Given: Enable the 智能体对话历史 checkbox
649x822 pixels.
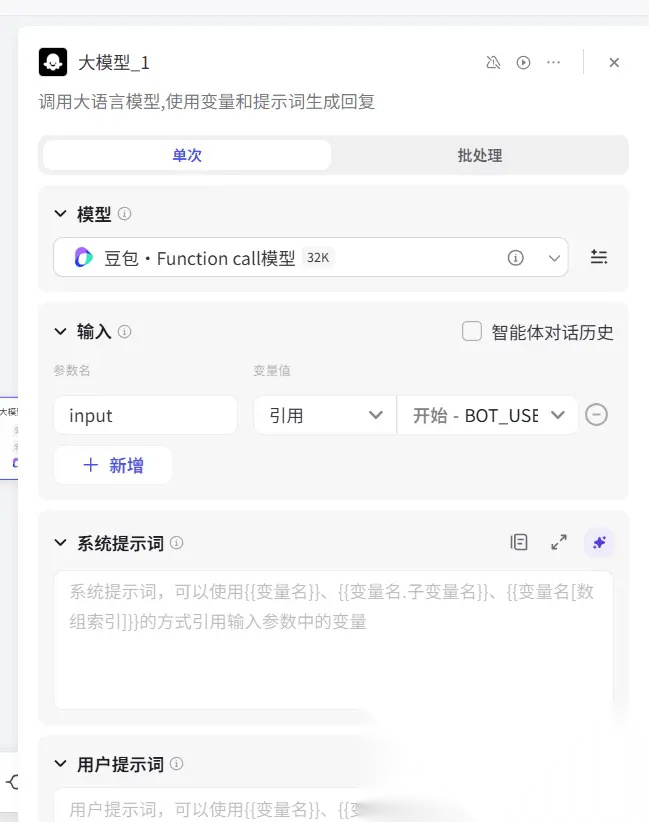Looking at the screenshot, I should (472, 332).
